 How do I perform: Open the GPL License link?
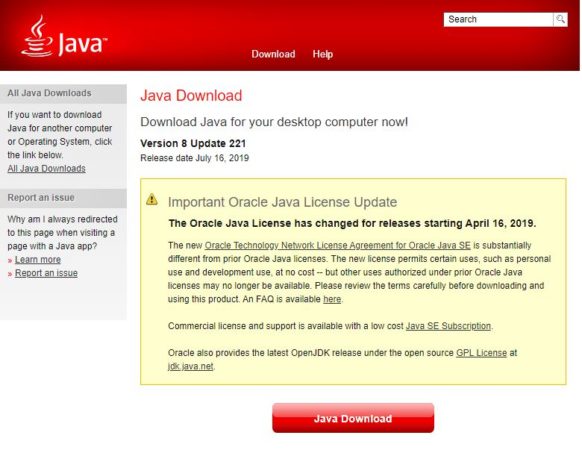click(481, 353)
